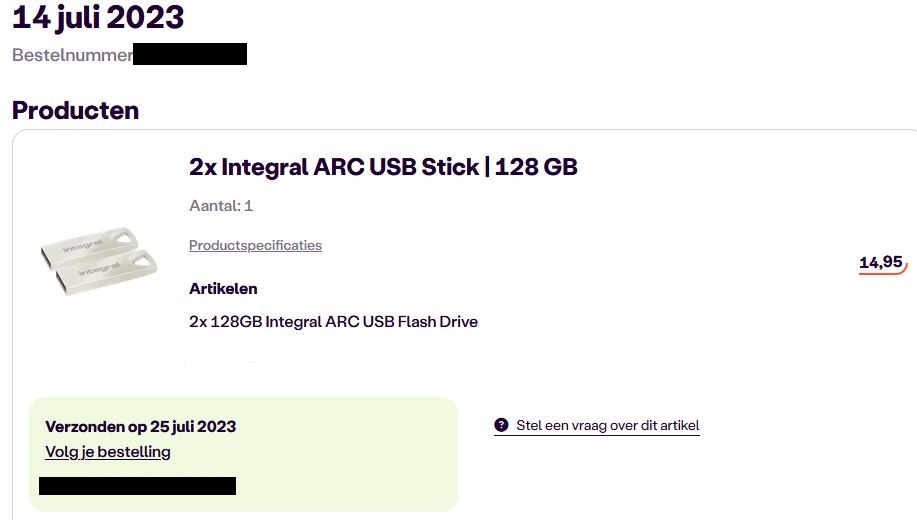
Task: Follow the 'Volg je bestelling' tracking link
Action: click(x=108, y=452)
